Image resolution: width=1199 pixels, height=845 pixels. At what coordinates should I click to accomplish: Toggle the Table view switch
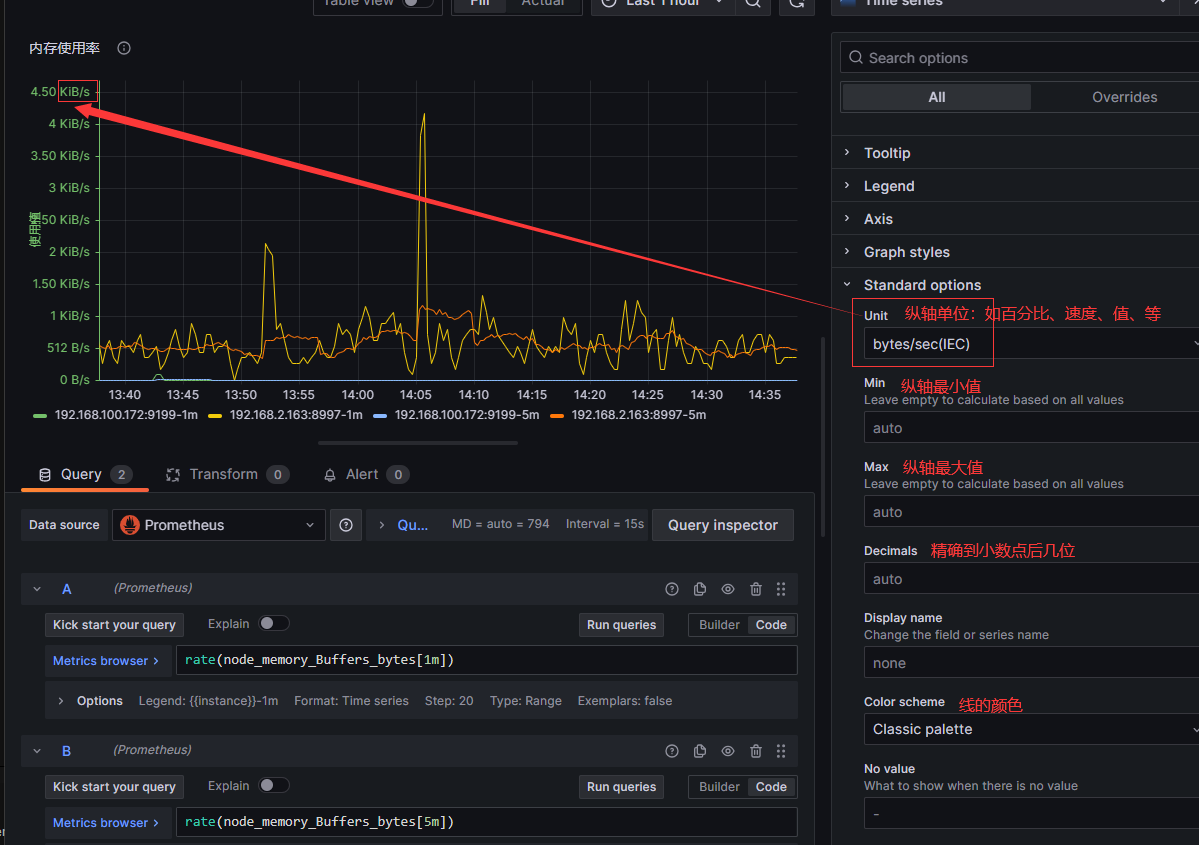point(417,3)
